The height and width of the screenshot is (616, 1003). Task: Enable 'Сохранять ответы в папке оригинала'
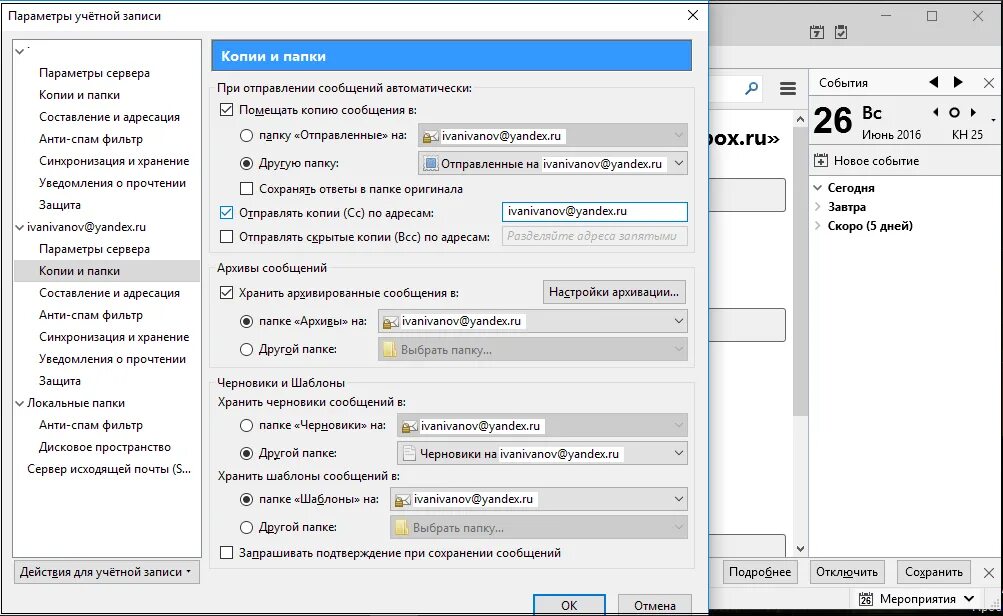[x=246, y=189]
